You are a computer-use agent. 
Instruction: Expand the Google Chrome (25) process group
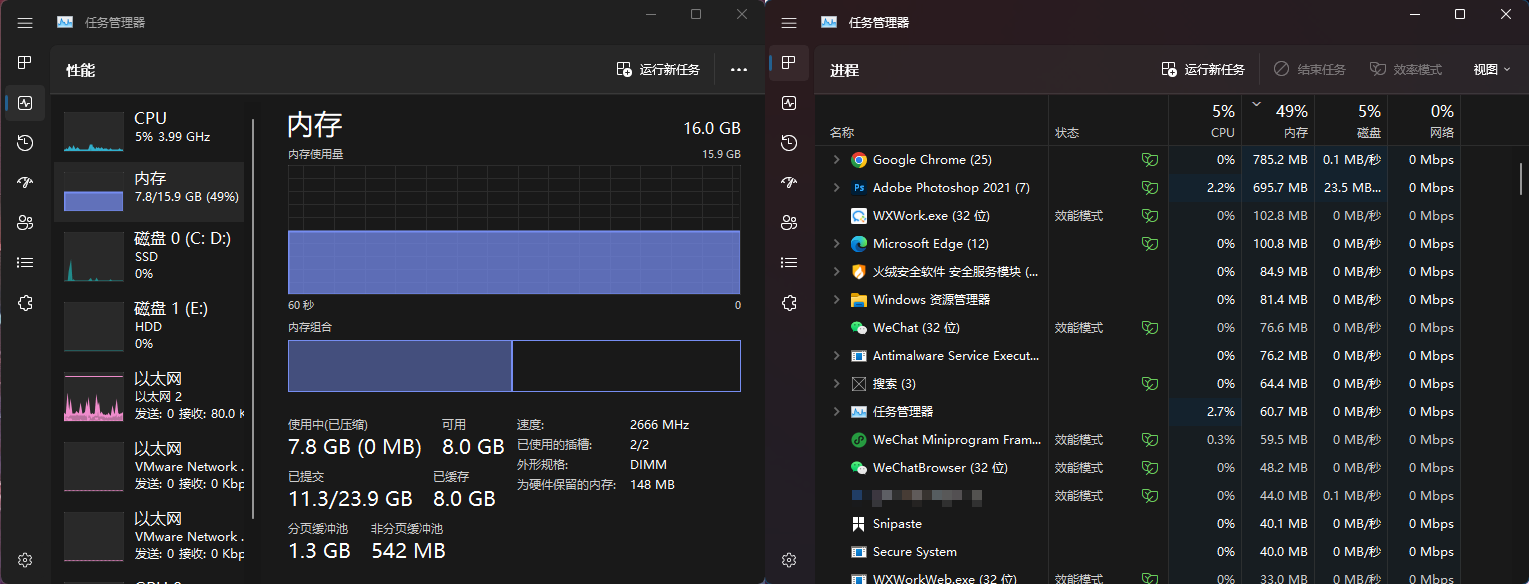835,159
